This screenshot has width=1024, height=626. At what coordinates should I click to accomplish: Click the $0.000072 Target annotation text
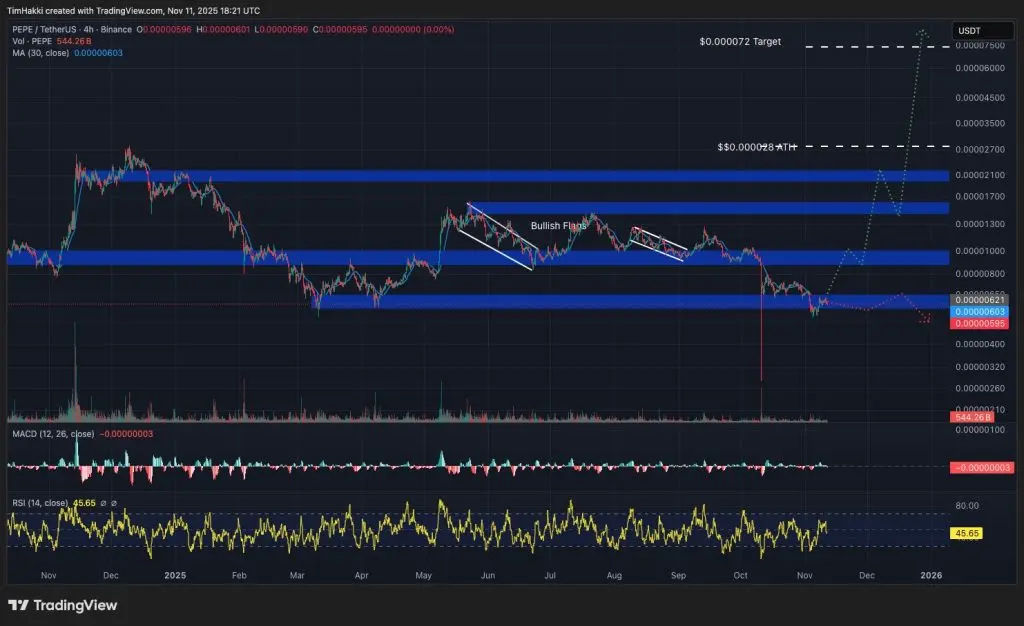pyautogui.click(x=738, y=42)
